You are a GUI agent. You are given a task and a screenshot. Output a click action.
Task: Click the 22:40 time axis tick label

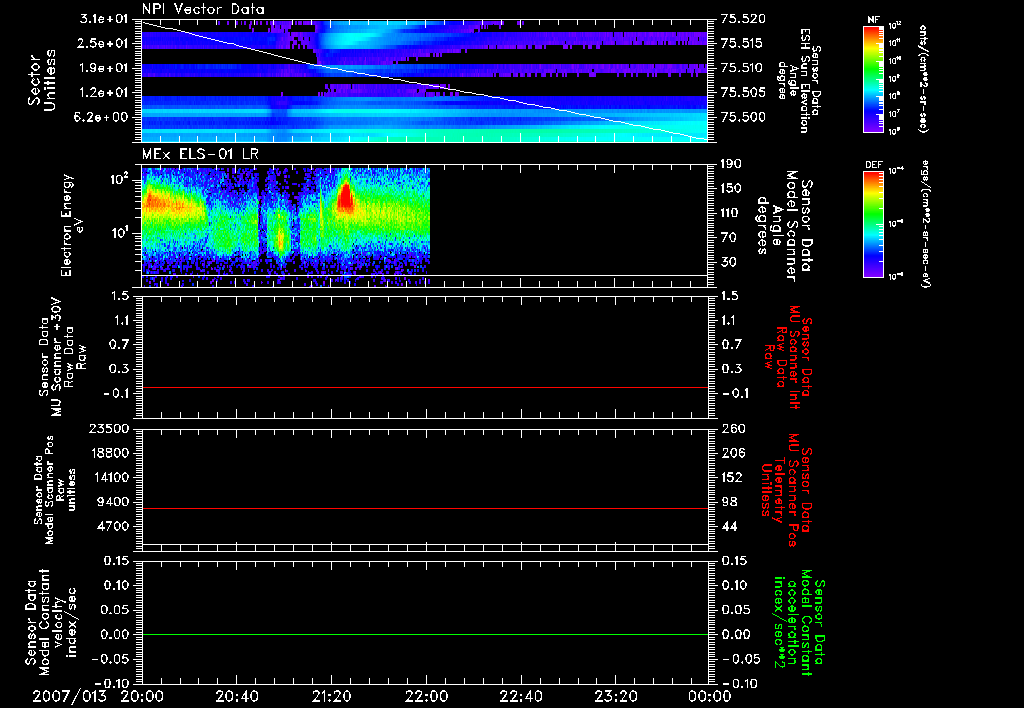pos(521,695)
